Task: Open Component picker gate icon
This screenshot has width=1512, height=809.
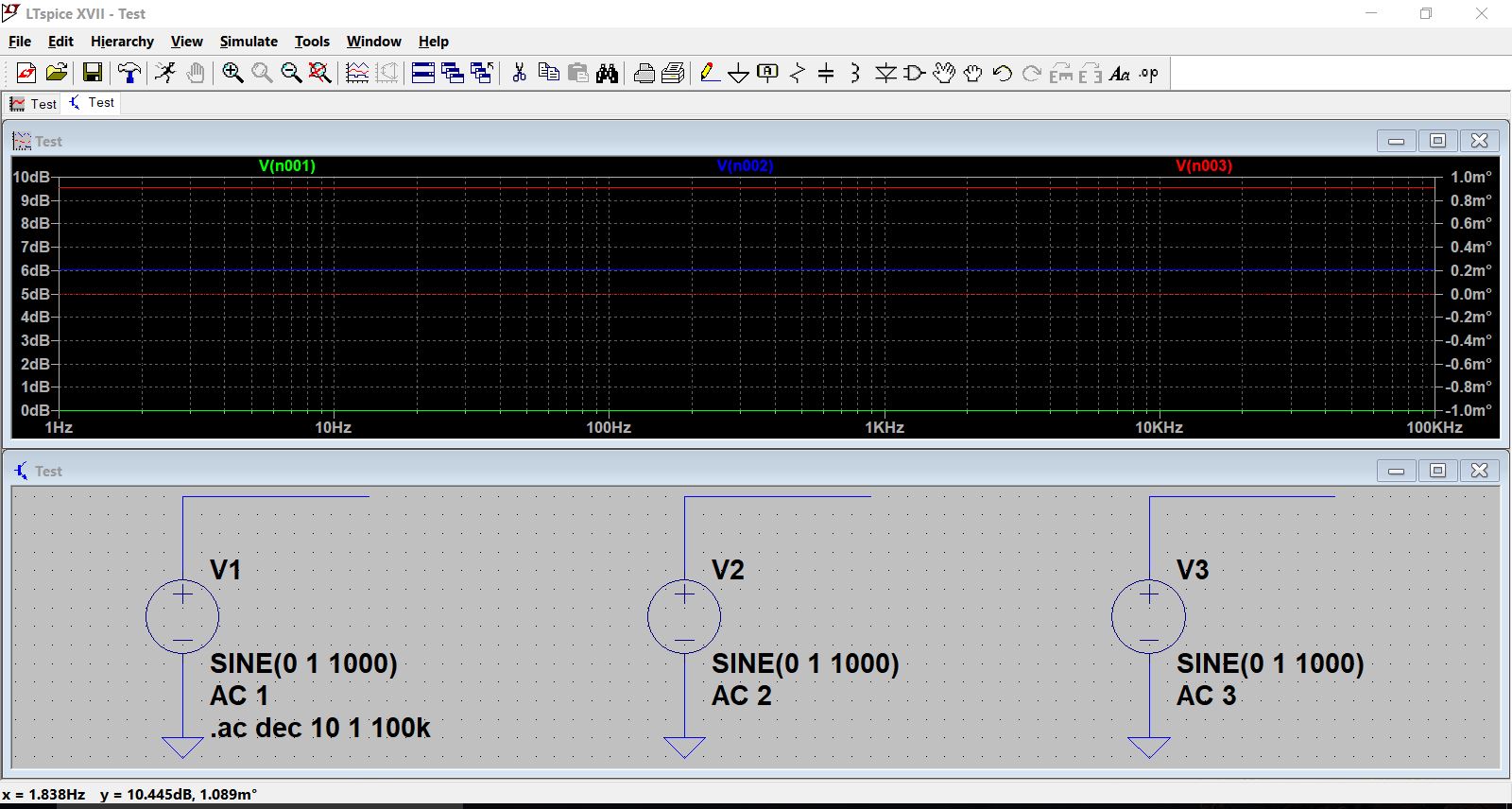Action: point(914,73)
